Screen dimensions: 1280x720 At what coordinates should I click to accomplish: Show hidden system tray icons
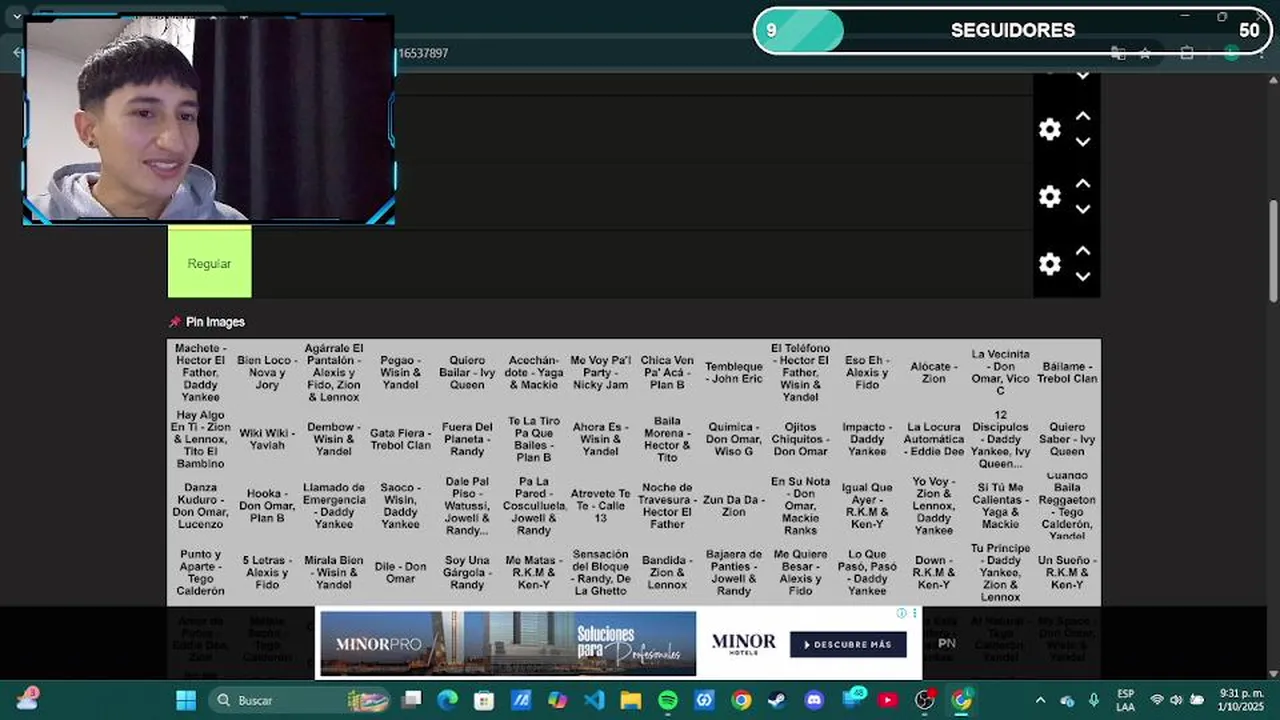(x=1040, y=700)
